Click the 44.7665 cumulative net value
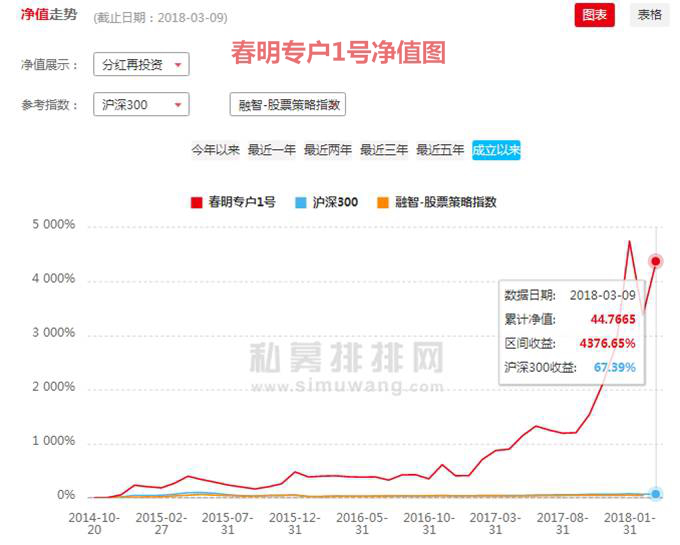 pyautogui.click(x=613, y=320)
